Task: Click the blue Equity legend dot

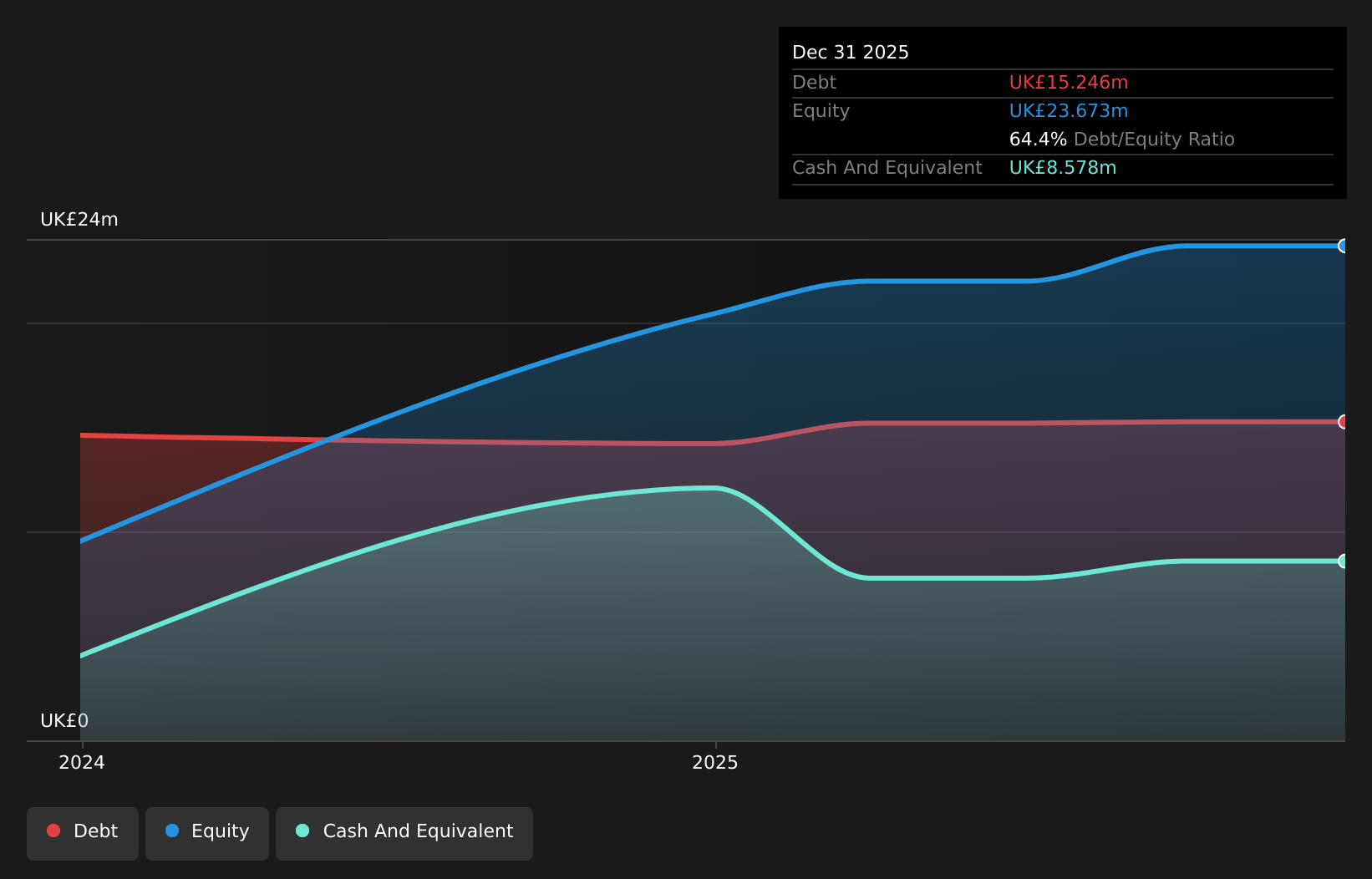Action: [x=172, y=831]
